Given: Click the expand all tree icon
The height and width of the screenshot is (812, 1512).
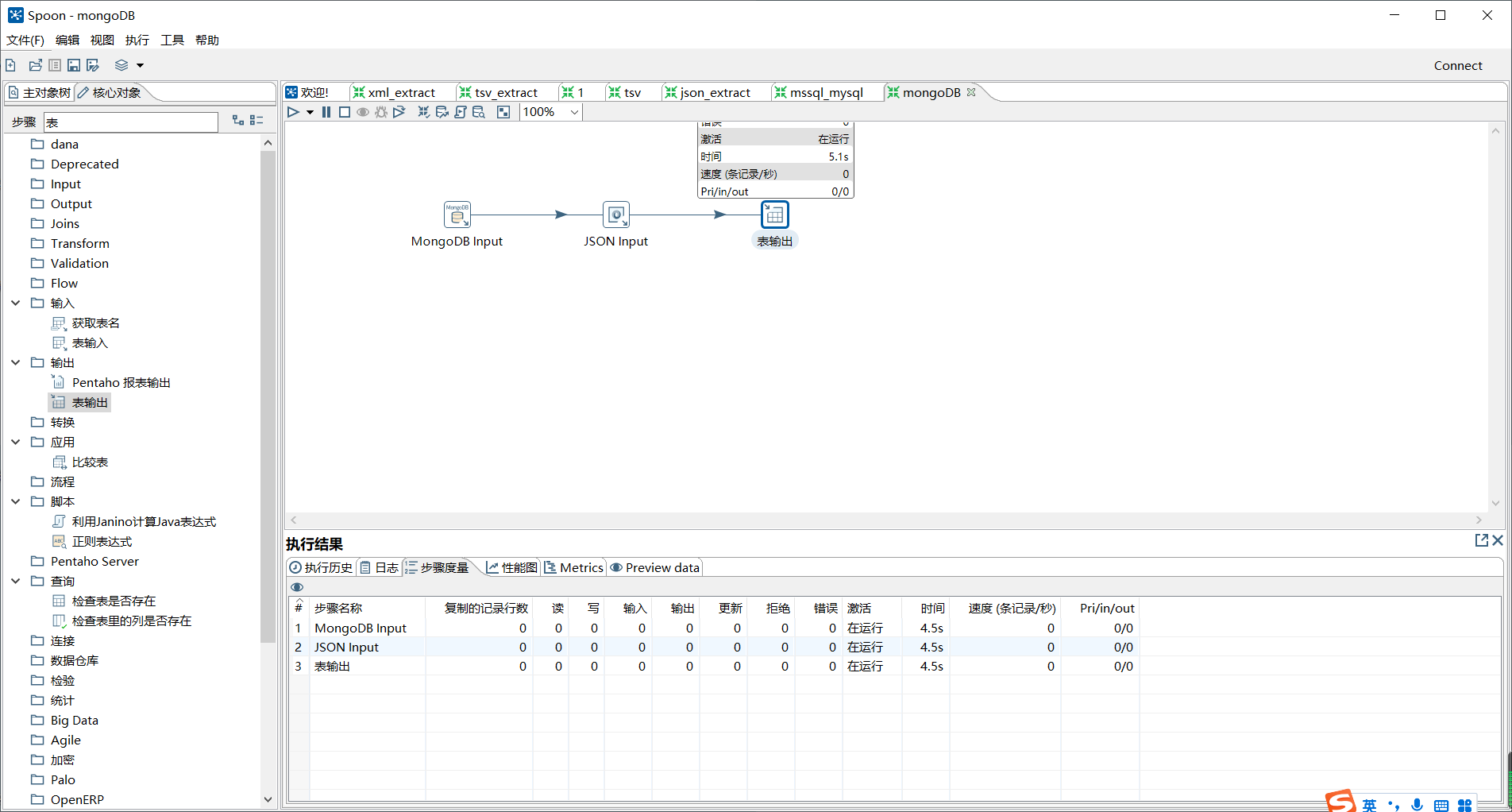Looking at the screenshot, I should coord(238,120).
